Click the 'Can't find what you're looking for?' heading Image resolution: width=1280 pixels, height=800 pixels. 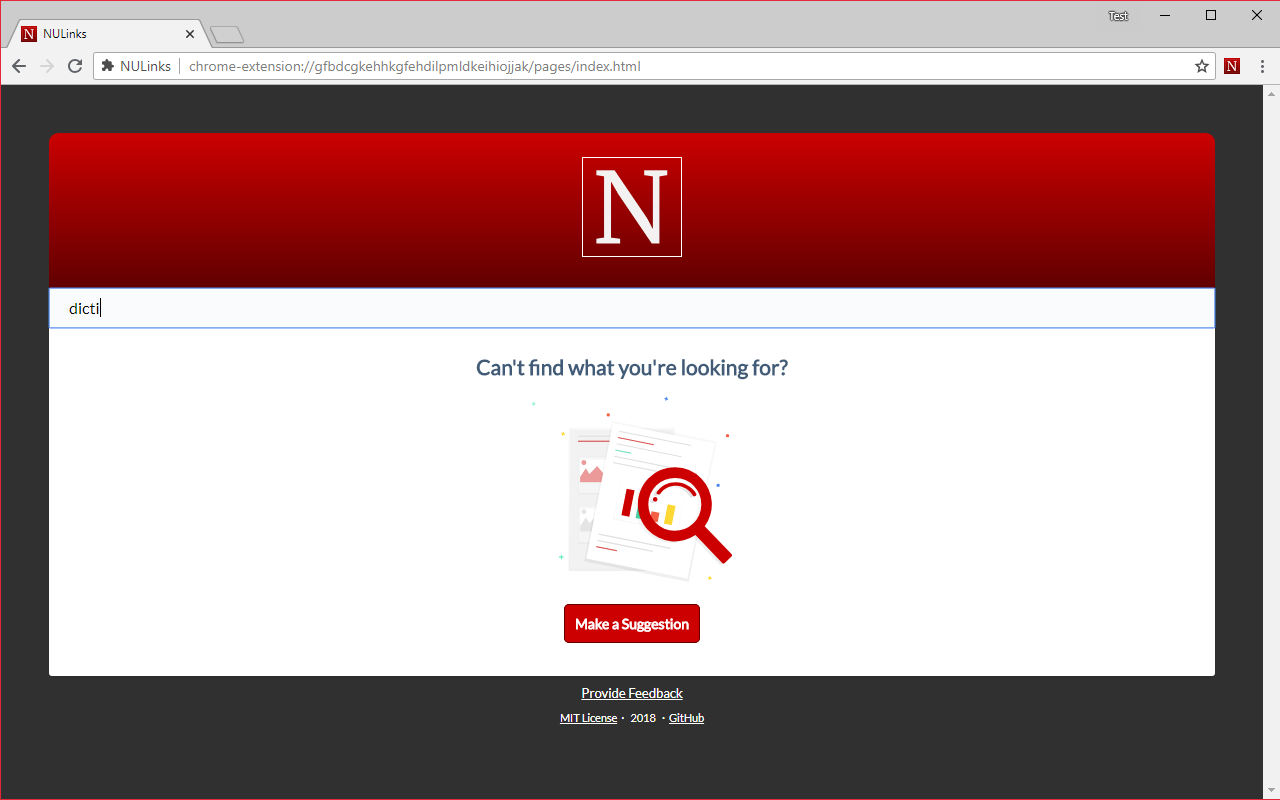[632, 367]
